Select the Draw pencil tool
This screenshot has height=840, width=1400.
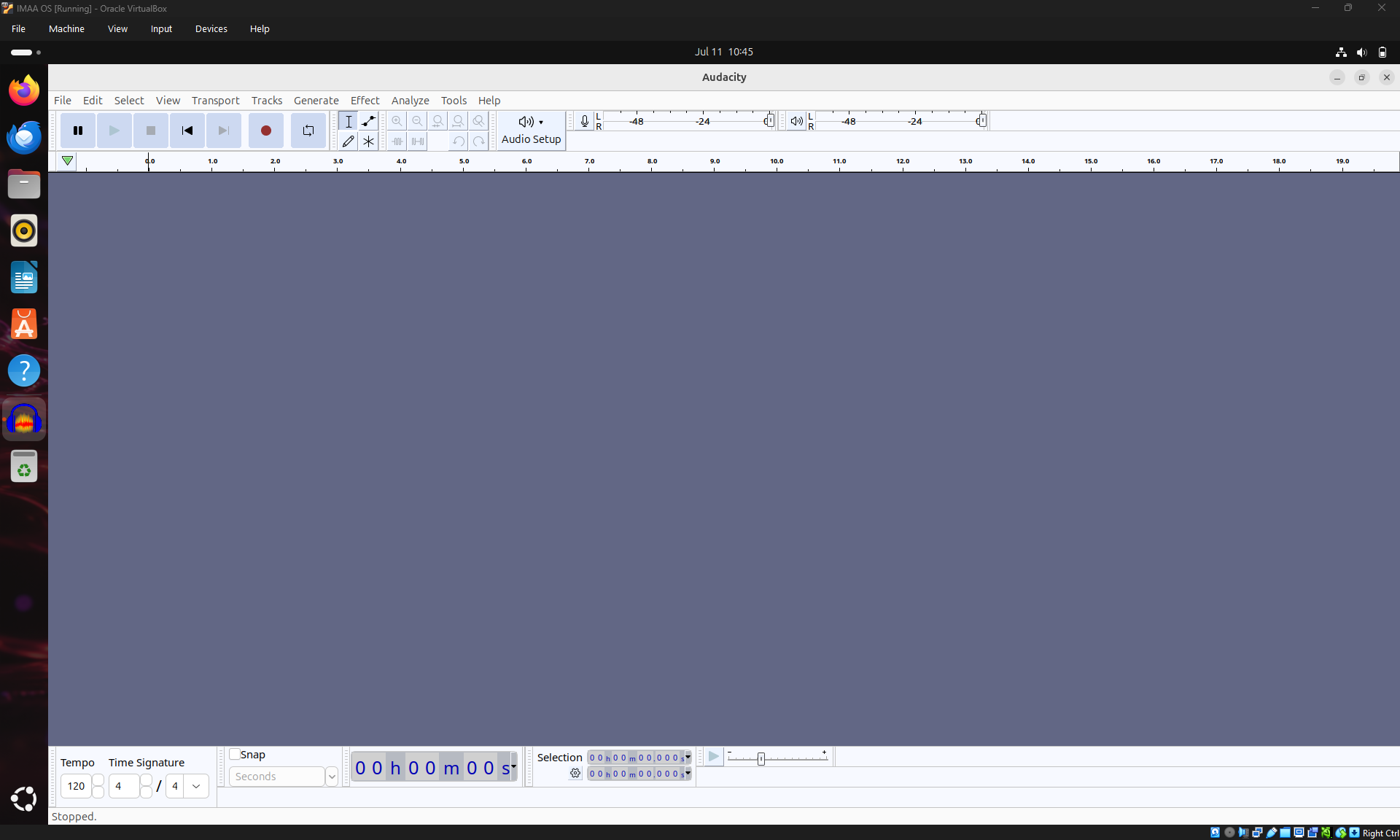coord(349,141)
